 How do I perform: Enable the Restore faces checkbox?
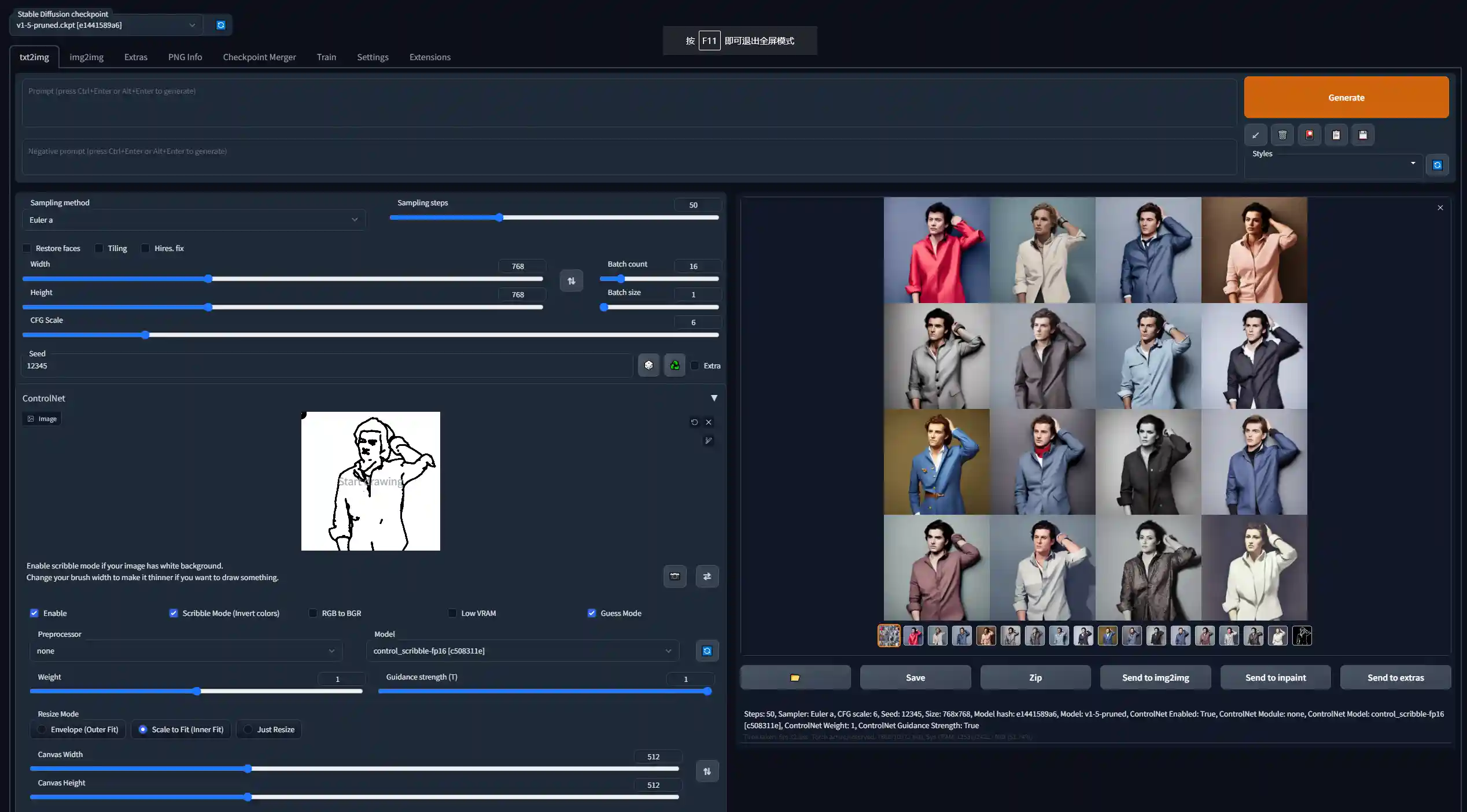27,249
